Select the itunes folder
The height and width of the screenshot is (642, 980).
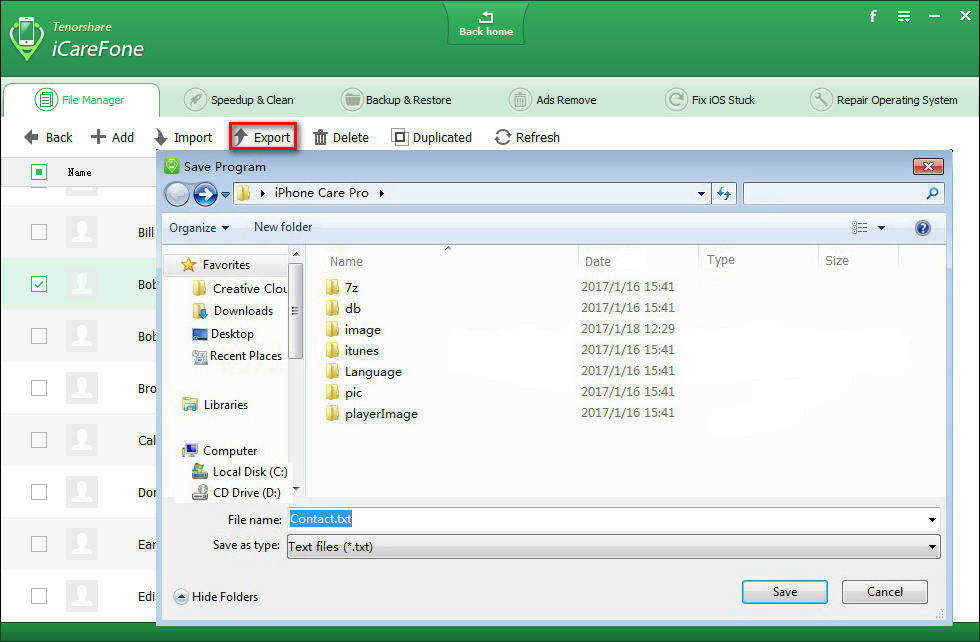tap(352, 350)
